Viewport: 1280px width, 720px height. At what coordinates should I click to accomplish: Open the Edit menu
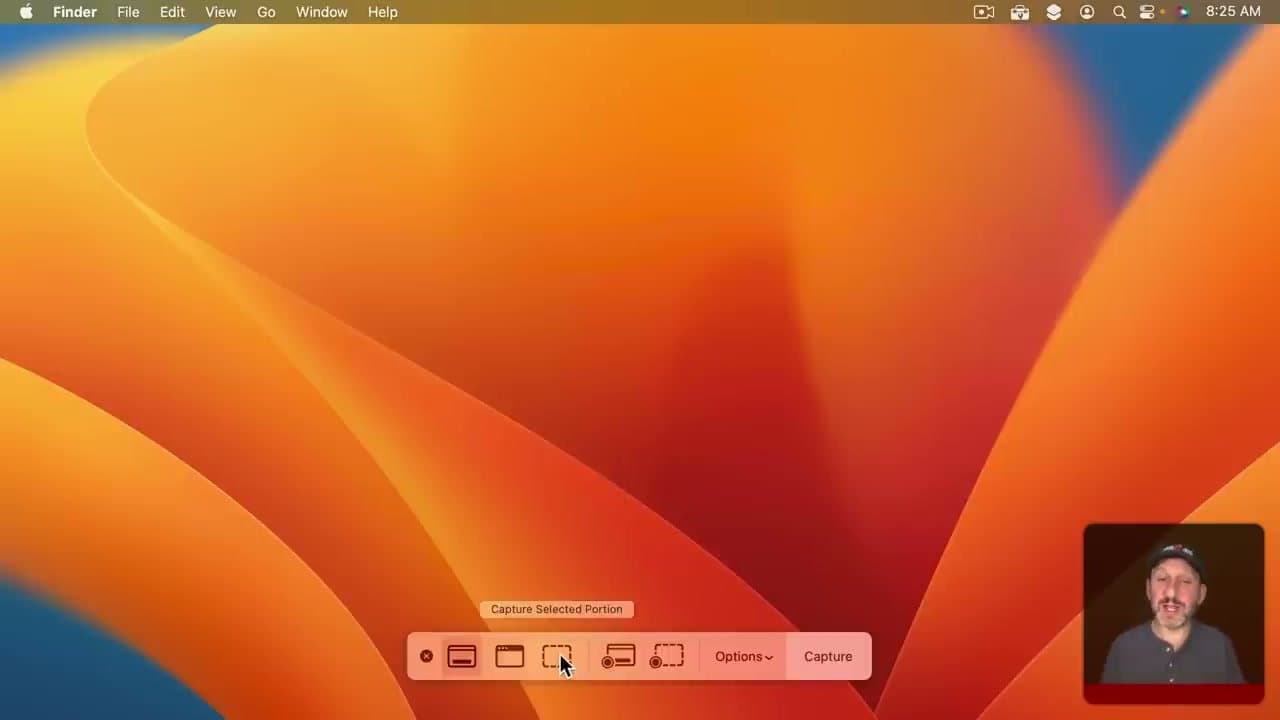172,12
